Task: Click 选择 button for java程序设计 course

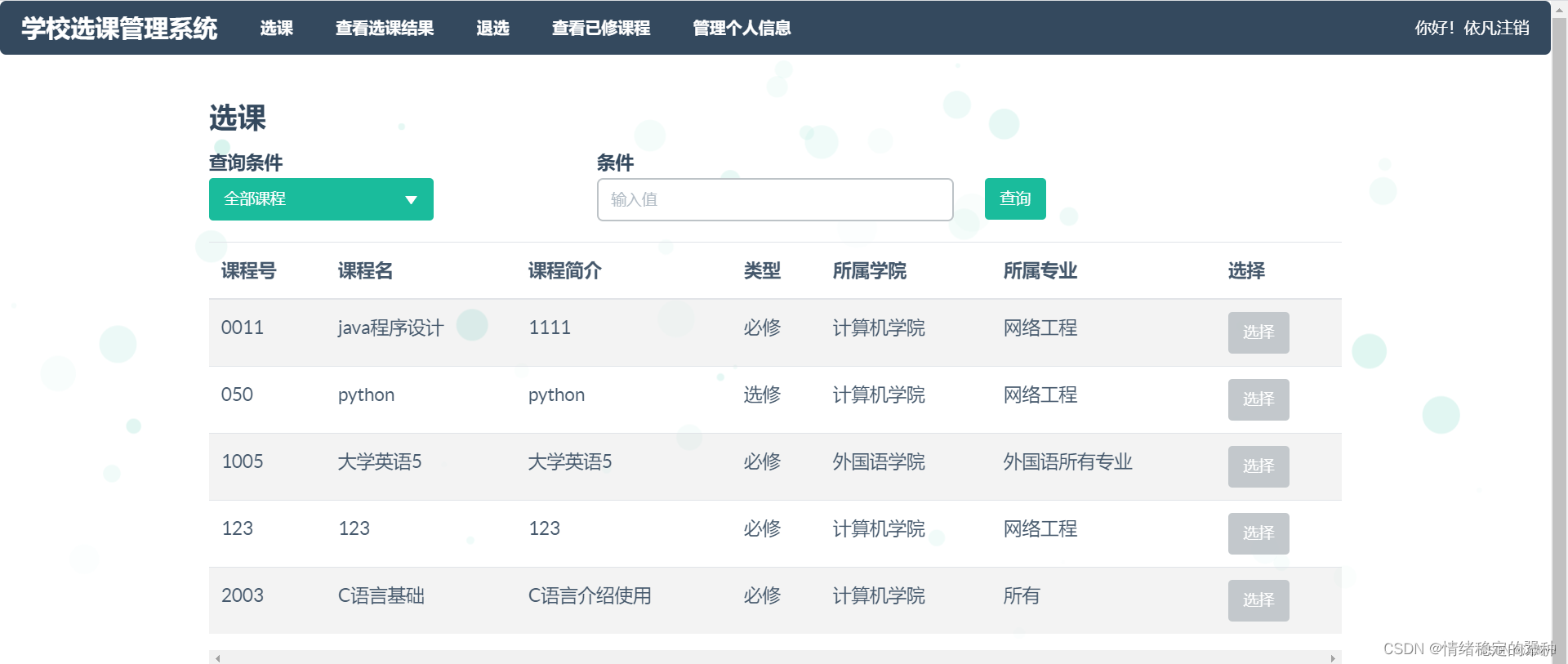Action: 1258,332
